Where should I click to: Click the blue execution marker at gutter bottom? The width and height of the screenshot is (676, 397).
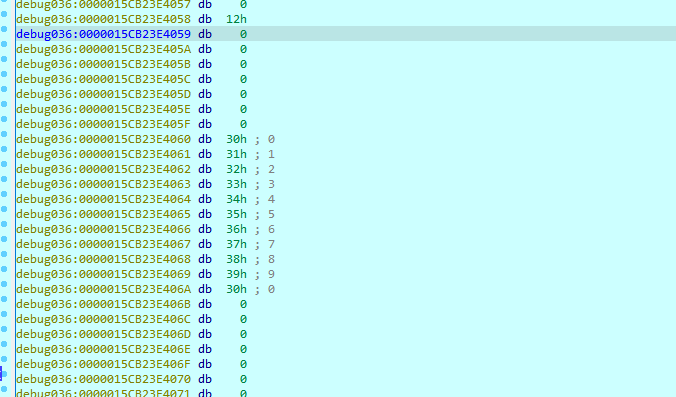coord(1,373)
